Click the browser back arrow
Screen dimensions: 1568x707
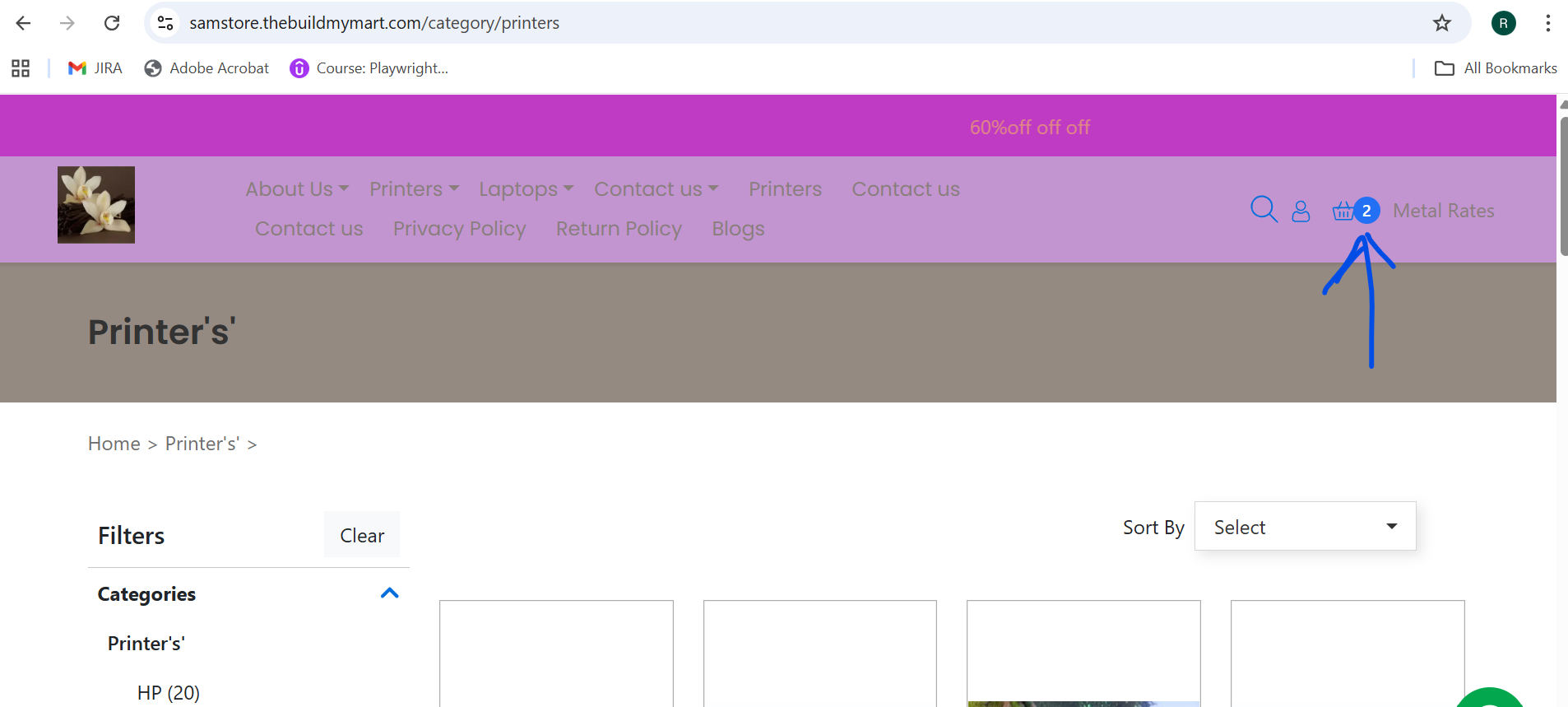[23, 23]
